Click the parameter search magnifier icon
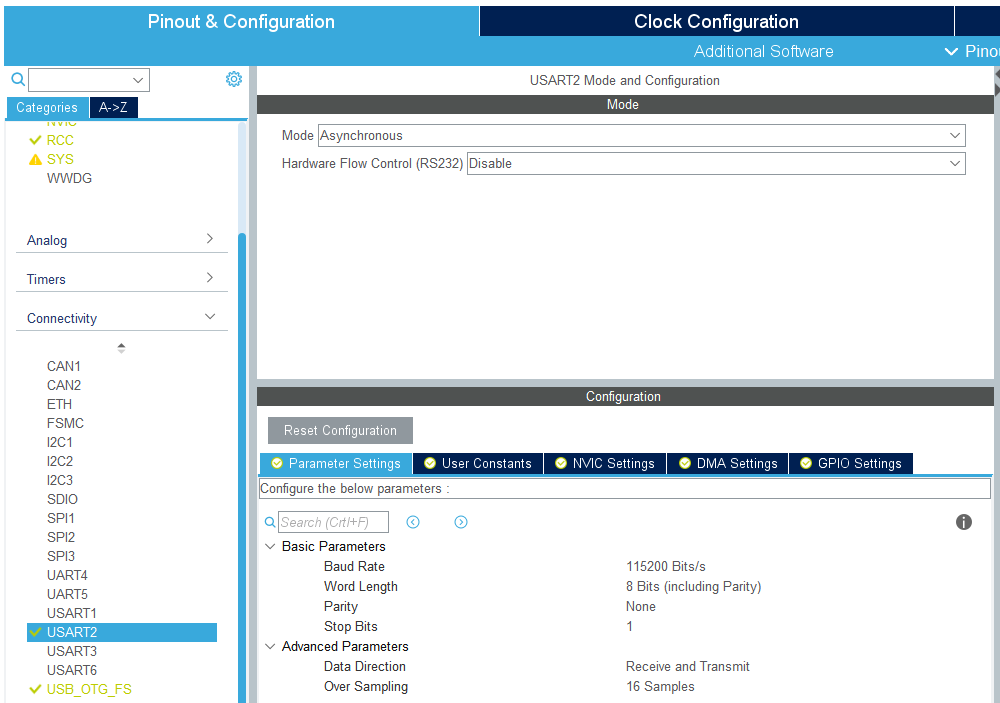1000x703 pixels. [270, 522]
